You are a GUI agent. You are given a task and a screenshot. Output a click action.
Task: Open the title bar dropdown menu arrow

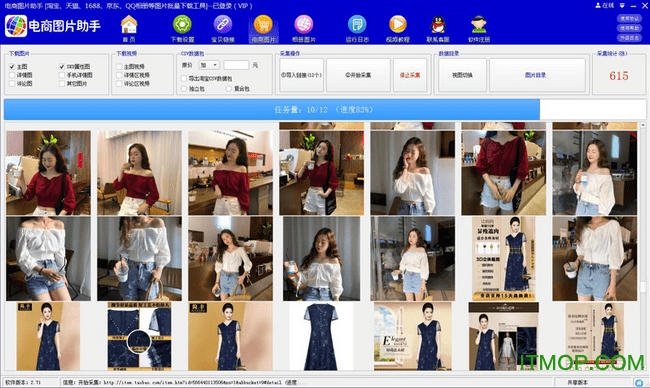(623, 5)
